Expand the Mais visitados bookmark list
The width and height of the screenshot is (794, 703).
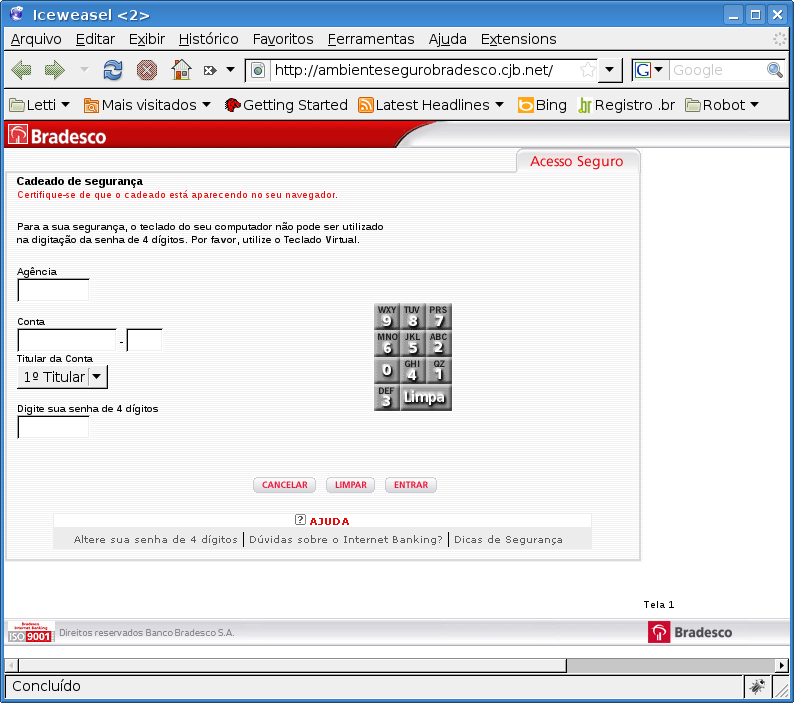147,105
